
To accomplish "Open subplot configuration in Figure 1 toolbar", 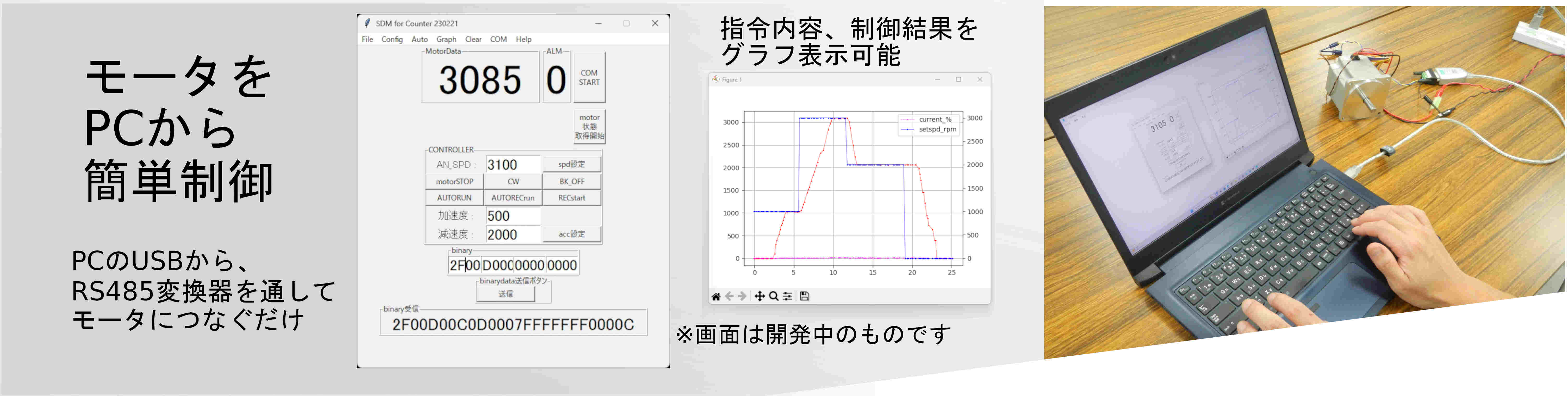I will 788,296.
